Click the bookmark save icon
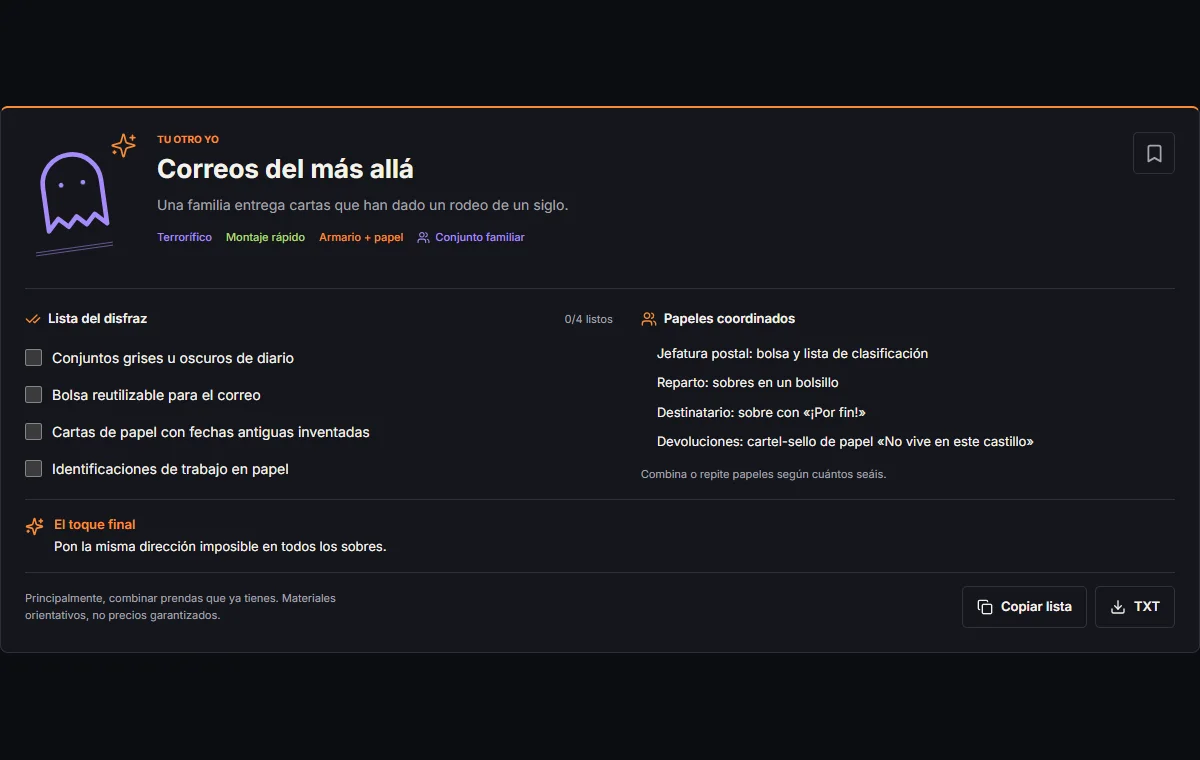This screenshot has width=1200, height=760. (x=1154, y=153)
